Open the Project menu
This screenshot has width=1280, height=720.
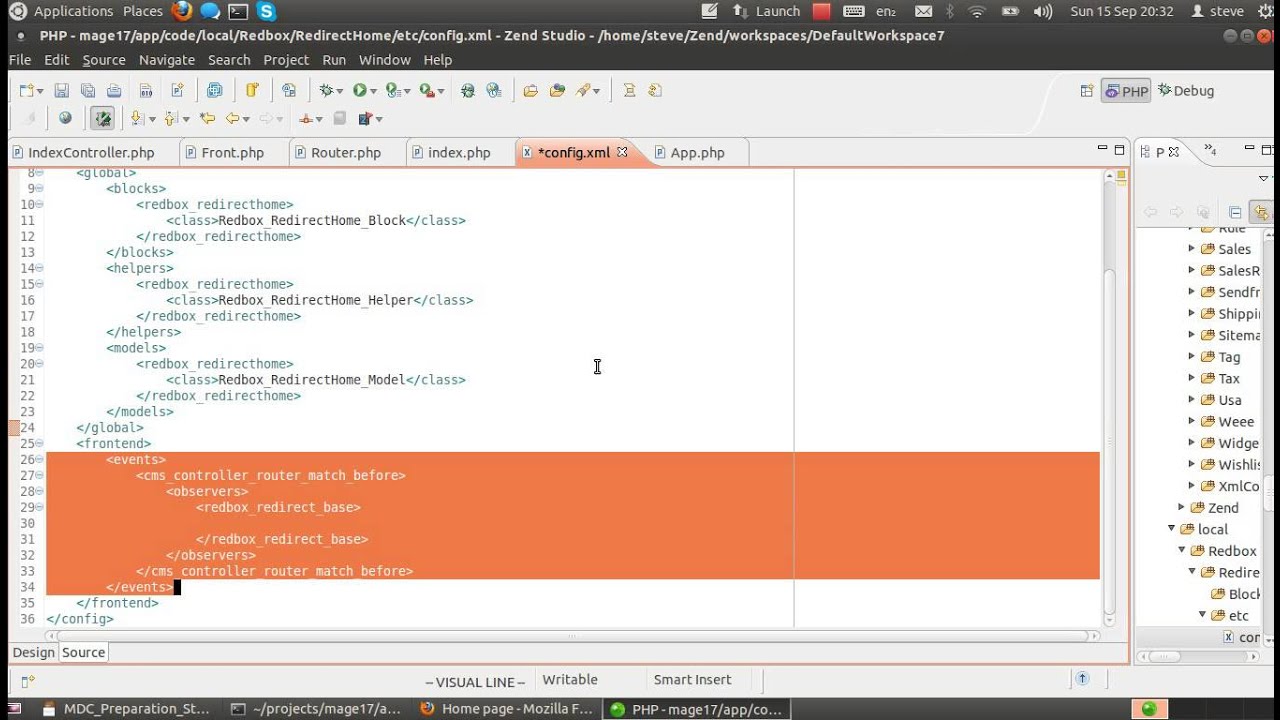coord(286,60)
